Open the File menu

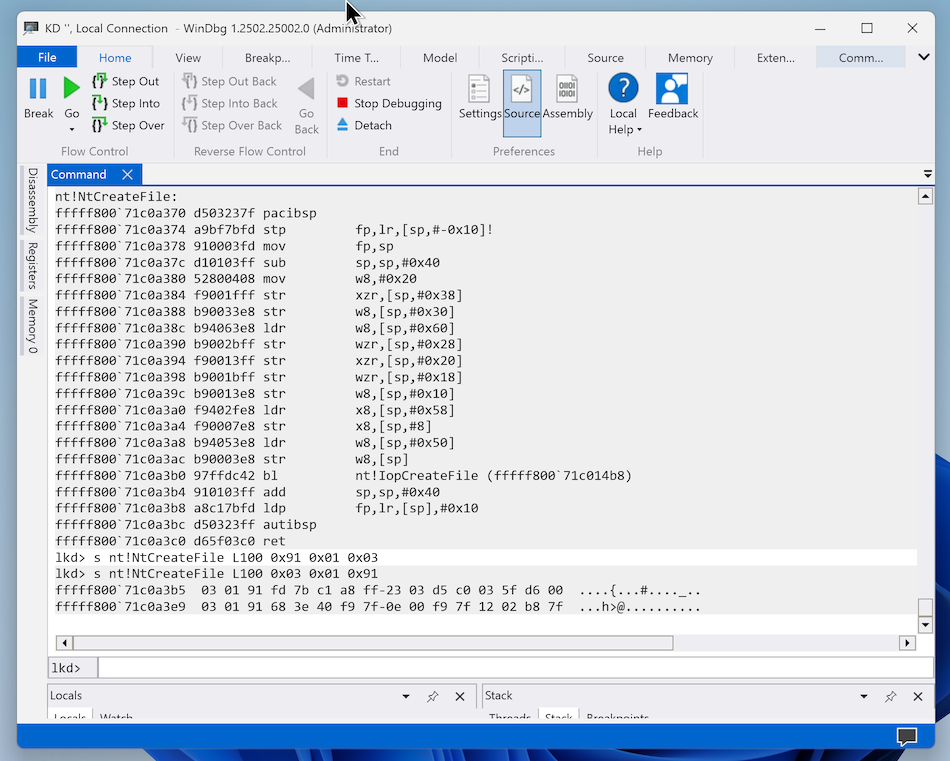point(47,58)
